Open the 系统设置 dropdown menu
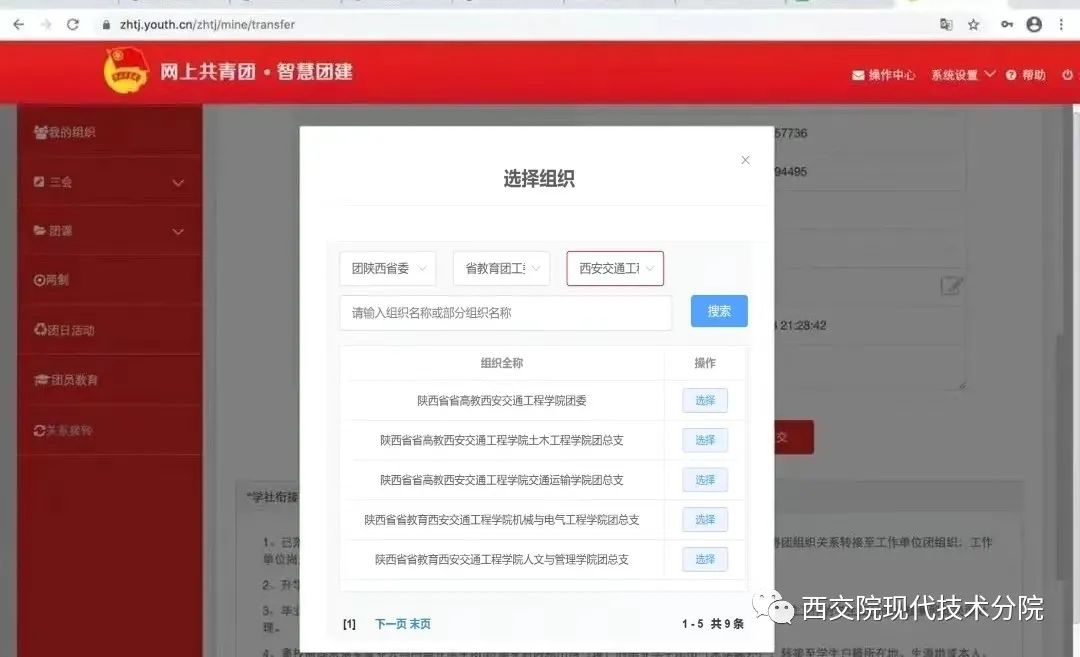Image resolution: width=1080 pixels, height=657 pixels. tap(963, 75)
